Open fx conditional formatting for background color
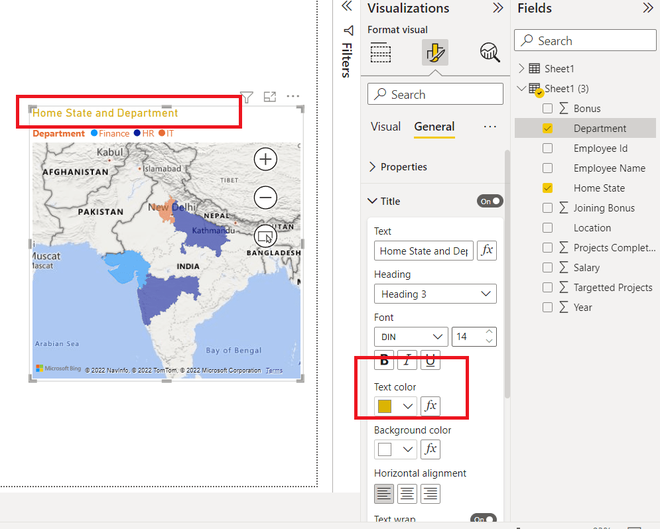Viewport: 660px width, 529px height. pos(430,449)
